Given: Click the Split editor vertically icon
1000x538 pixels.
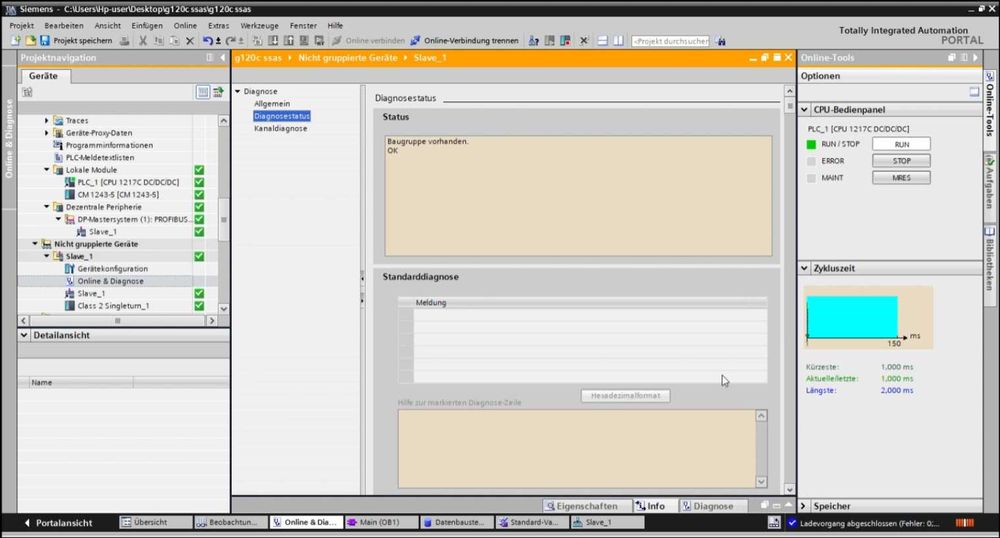Looking at the screenshot, I should 619,41.
